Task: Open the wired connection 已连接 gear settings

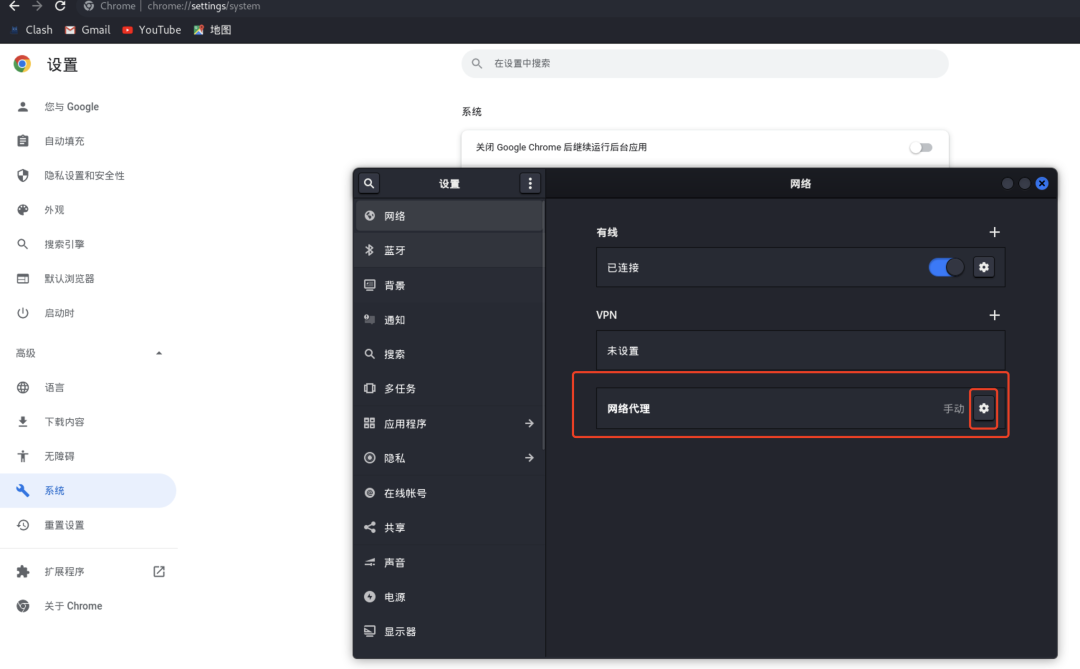Action: pyautogui.click(x=984, y=267)
